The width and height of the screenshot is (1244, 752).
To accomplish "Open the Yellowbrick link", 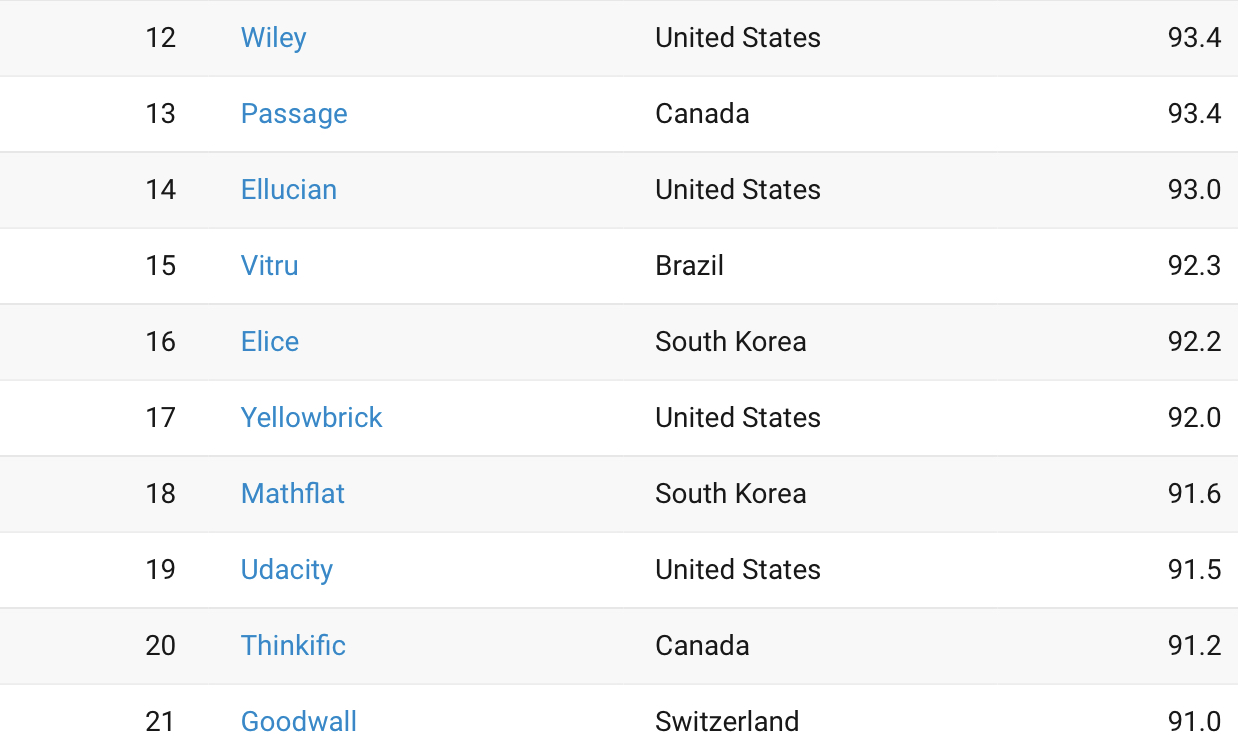I will tap(311, 418).
